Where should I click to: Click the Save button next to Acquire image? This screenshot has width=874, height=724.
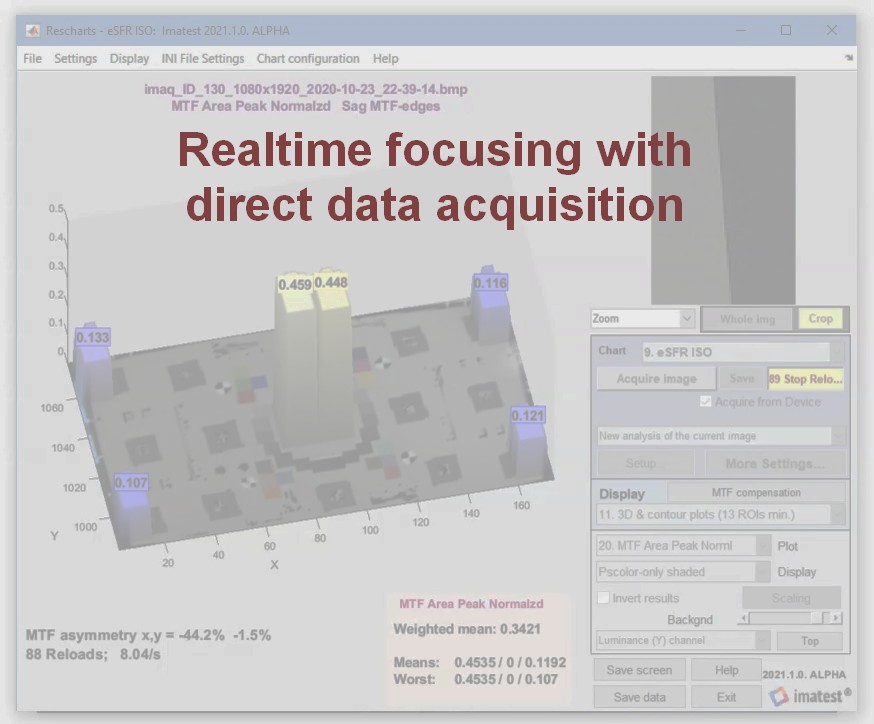click(741, 379)
